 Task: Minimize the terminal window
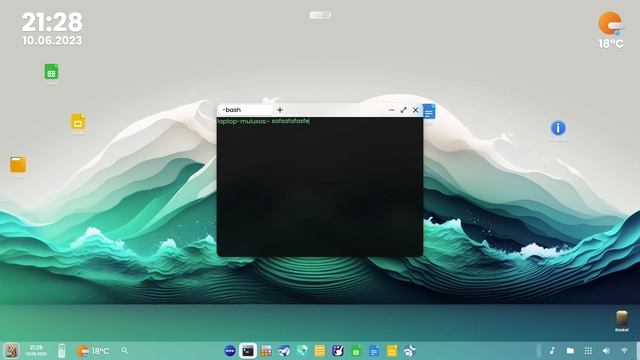point(391,110)
